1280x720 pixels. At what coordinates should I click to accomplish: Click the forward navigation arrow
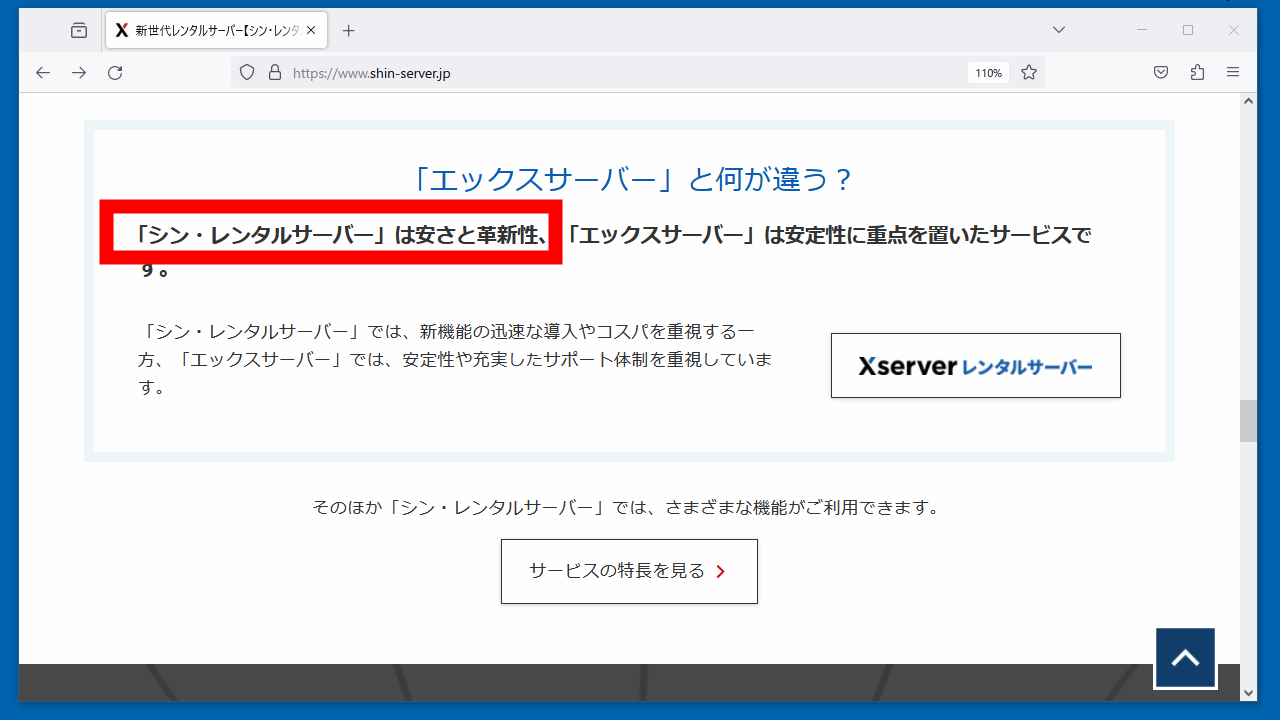pyautogui.click(x=79, y=73)
